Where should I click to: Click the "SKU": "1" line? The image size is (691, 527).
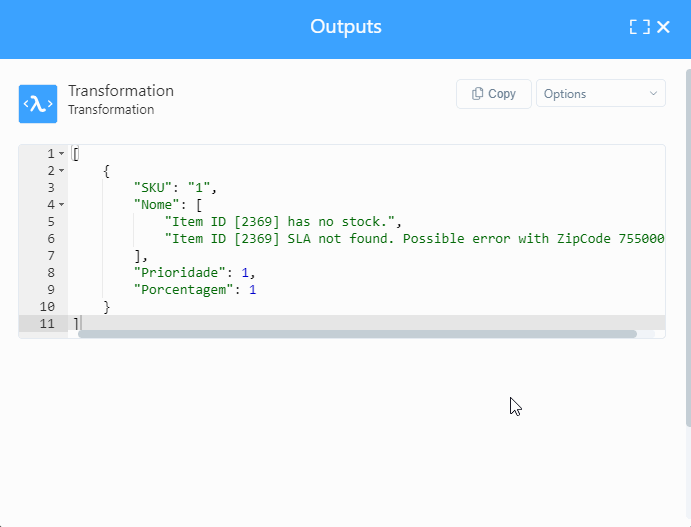coord(175,188)
